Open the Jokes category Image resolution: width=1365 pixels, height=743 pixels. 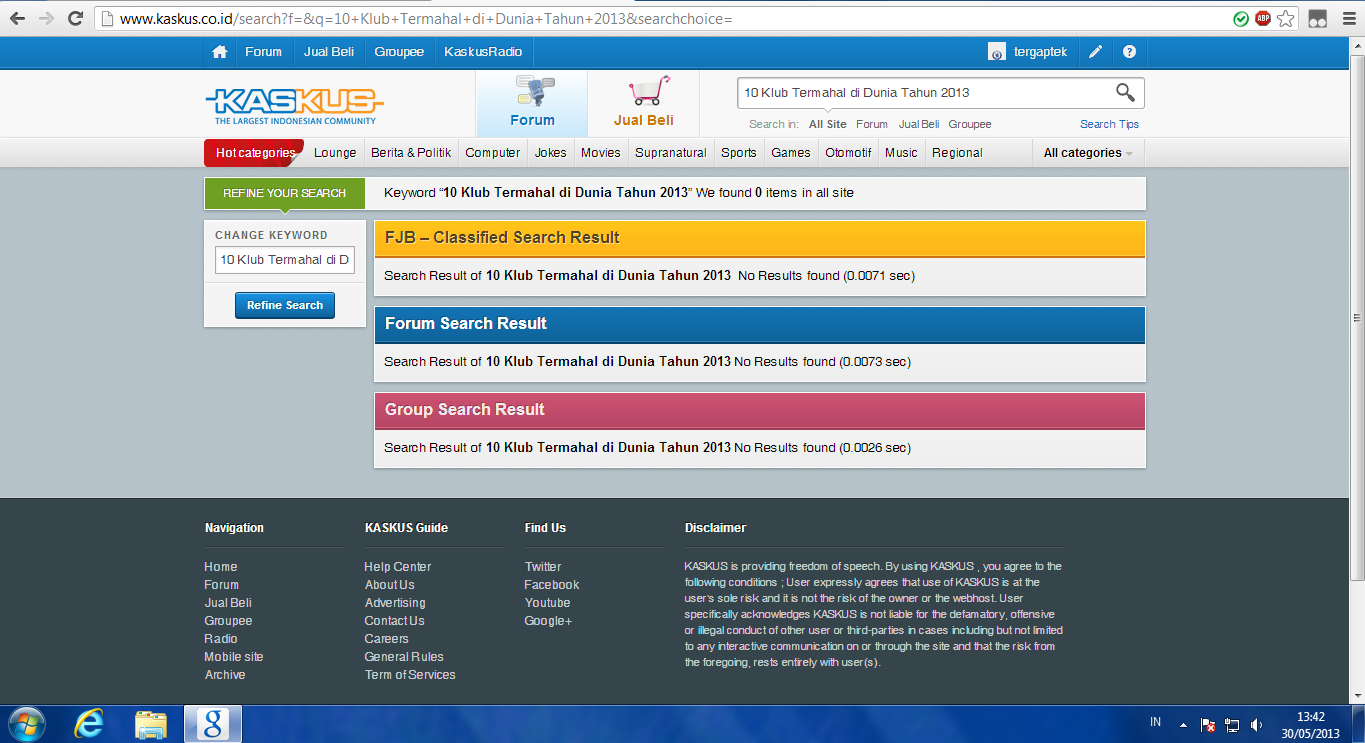tap(551, 153)
